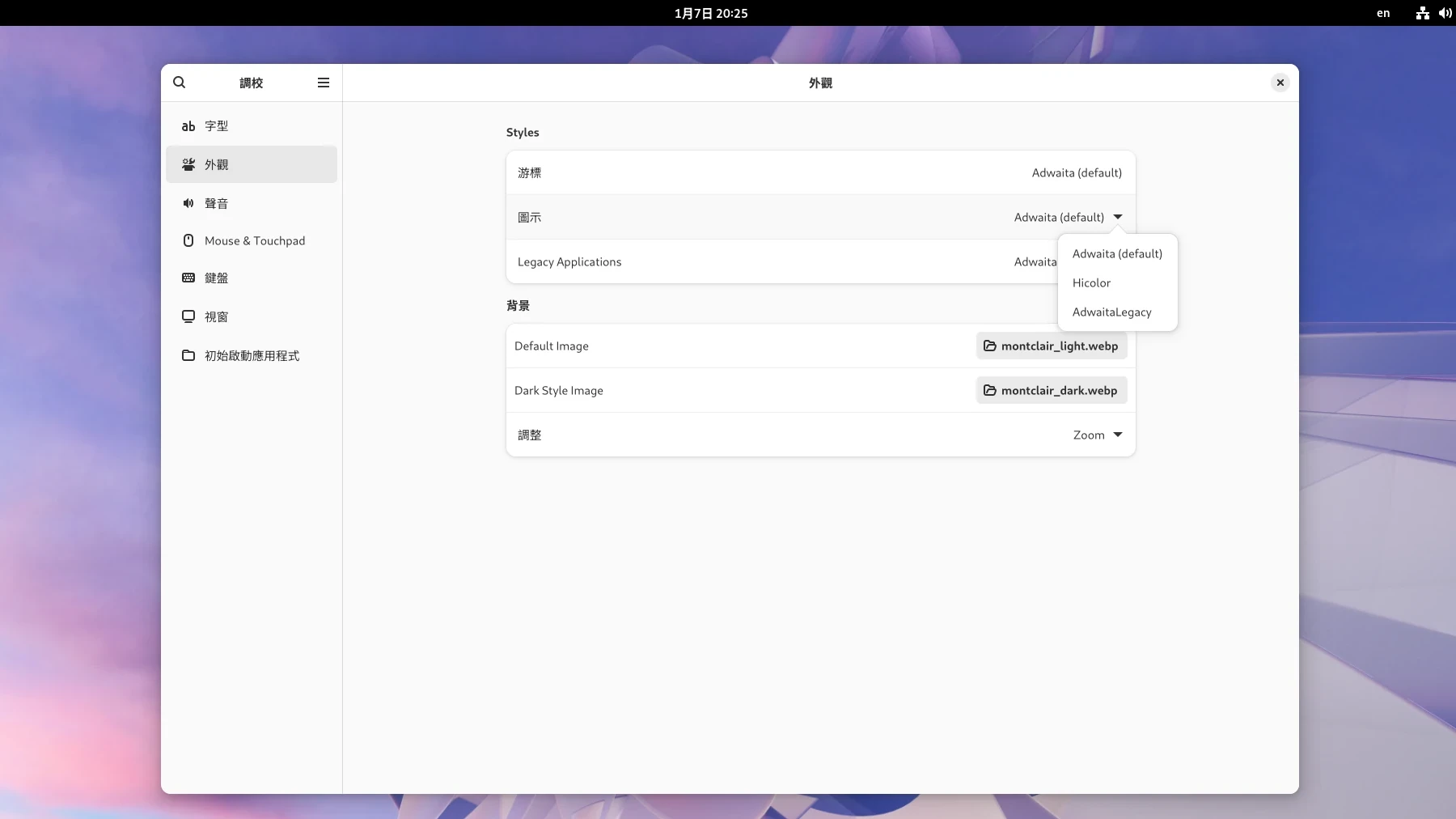
Task: Open the 游標 cursor theme selector
Action: (x=1076, y=172)
